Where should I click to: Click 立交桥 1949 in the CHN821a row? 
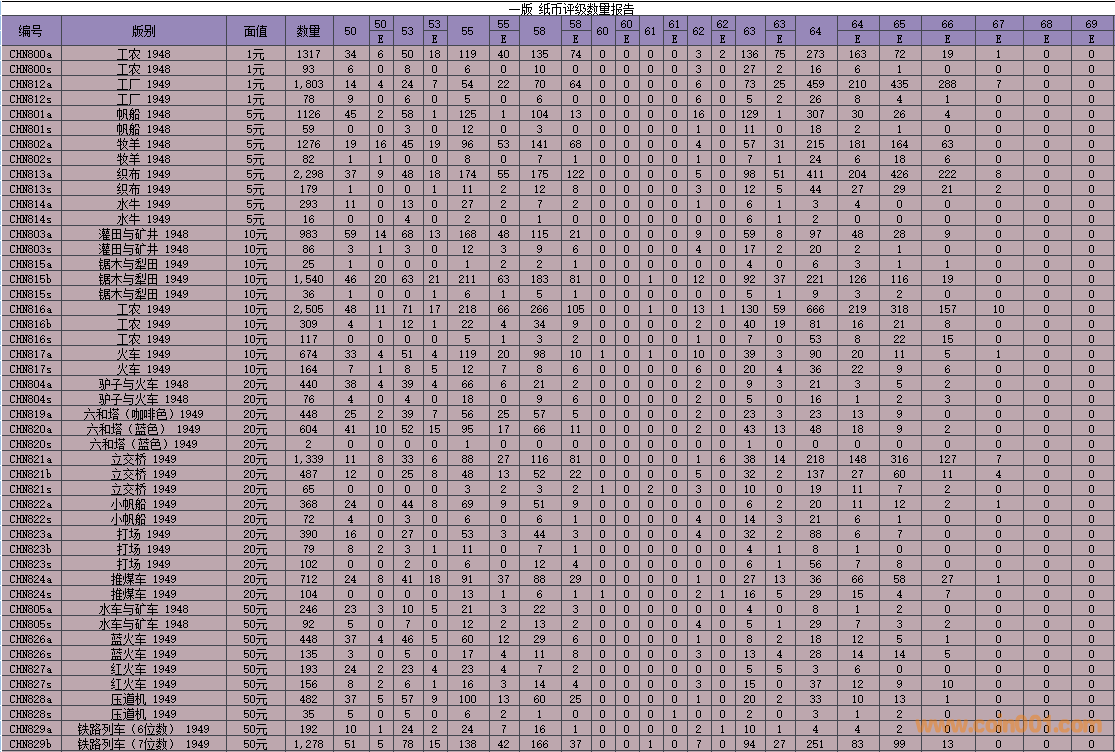pos(144,459)
